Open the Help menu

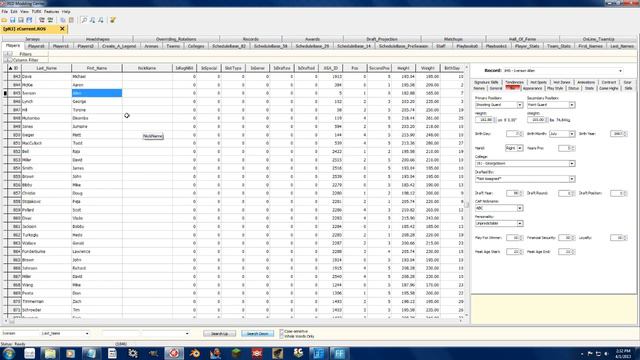[66, 11]
